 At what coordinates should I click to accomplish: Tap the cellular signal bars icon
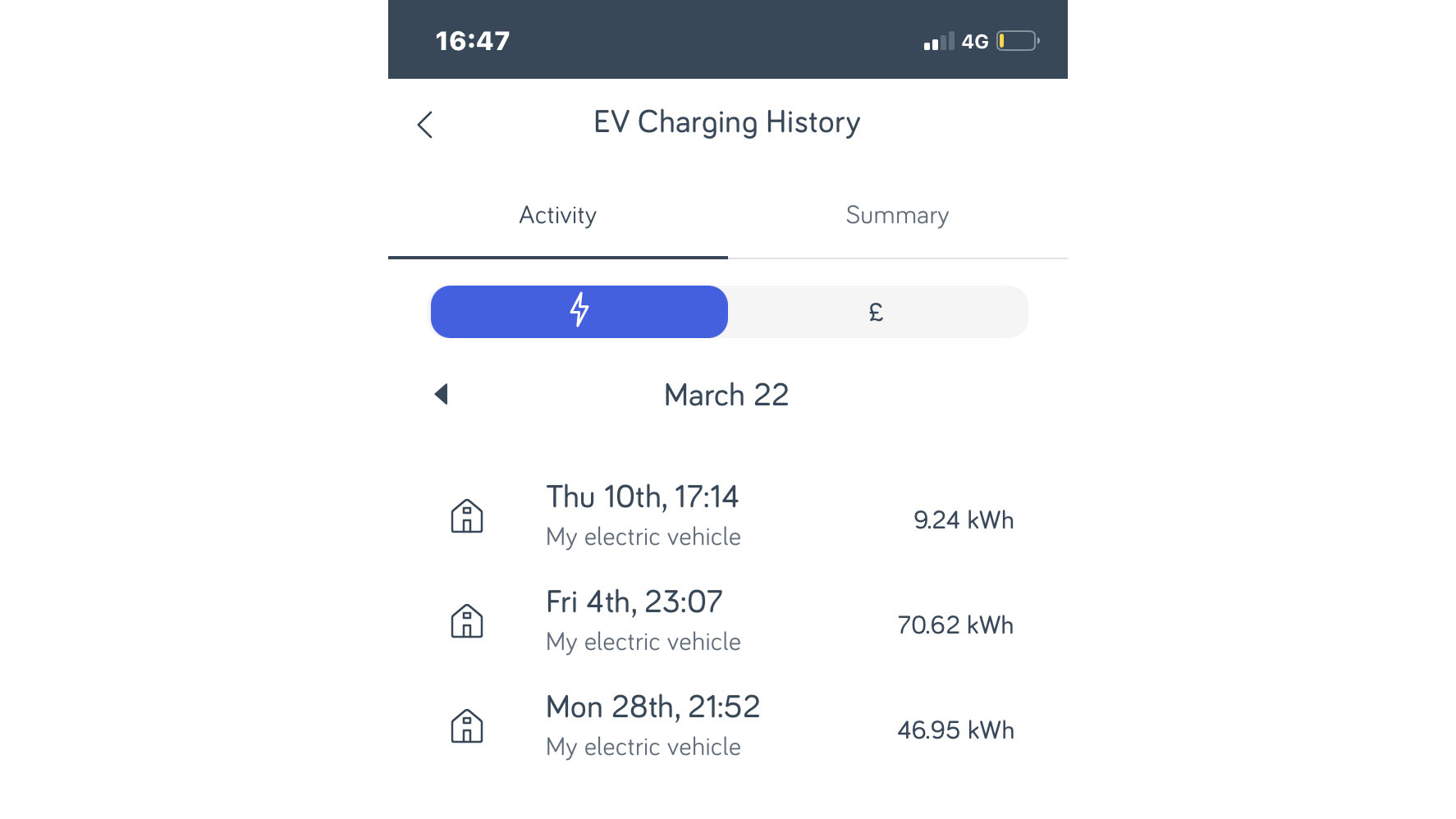[939, 42]
